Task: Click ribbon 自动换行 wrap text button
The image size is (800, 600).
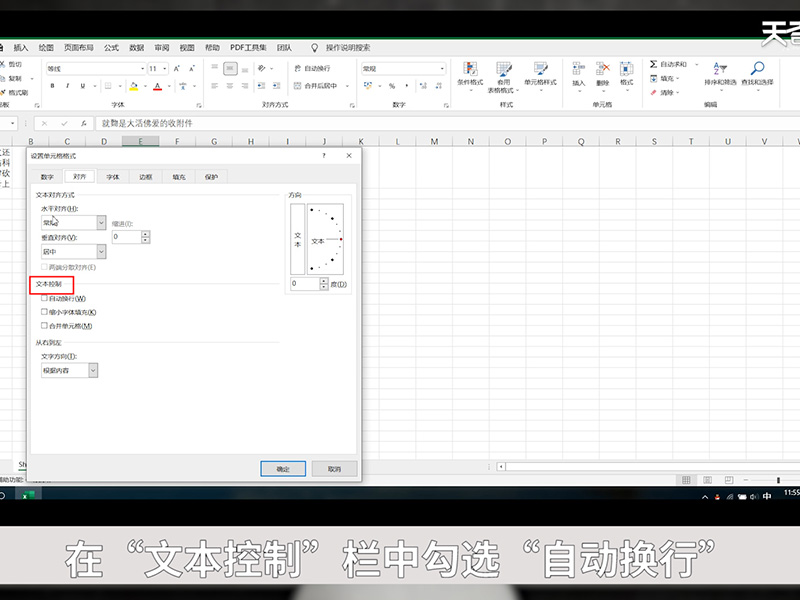Action: [312, 68]
